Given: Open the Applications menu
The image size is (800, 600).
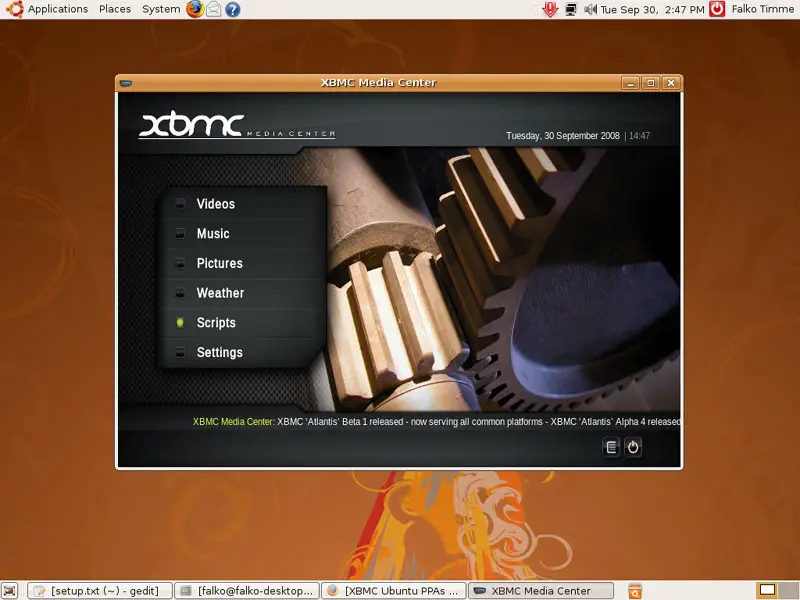Looking at the screenshot, I should click(58, 9).
